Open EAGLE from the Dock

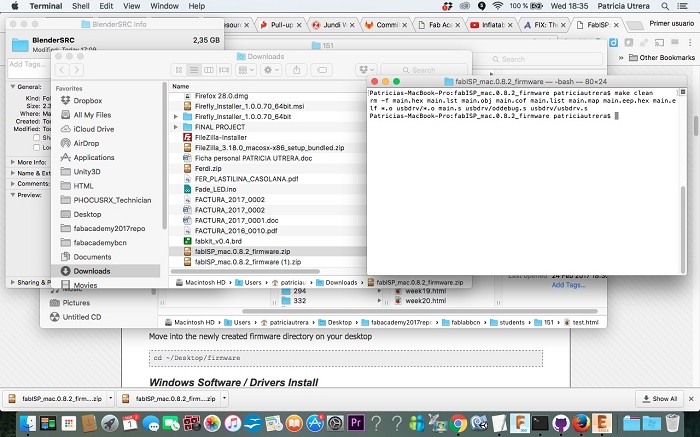point(602,423)
